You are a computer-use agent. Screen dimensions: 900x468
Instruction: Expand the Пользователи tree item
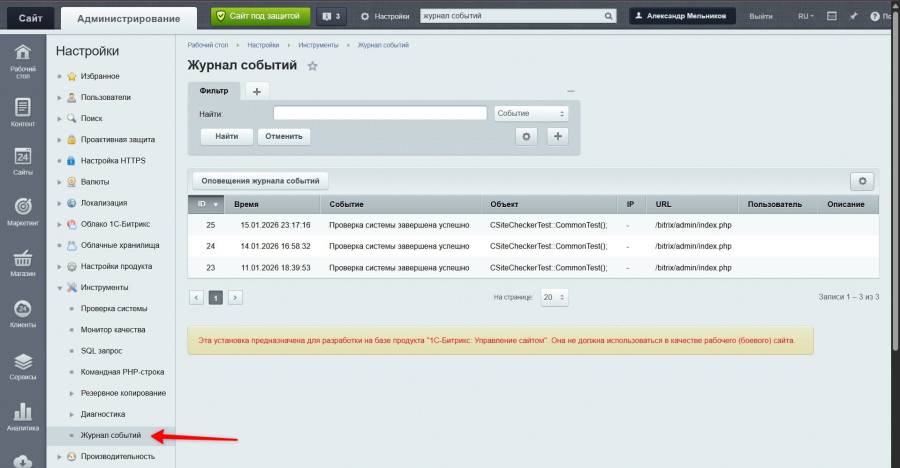[x=60, y=97]
